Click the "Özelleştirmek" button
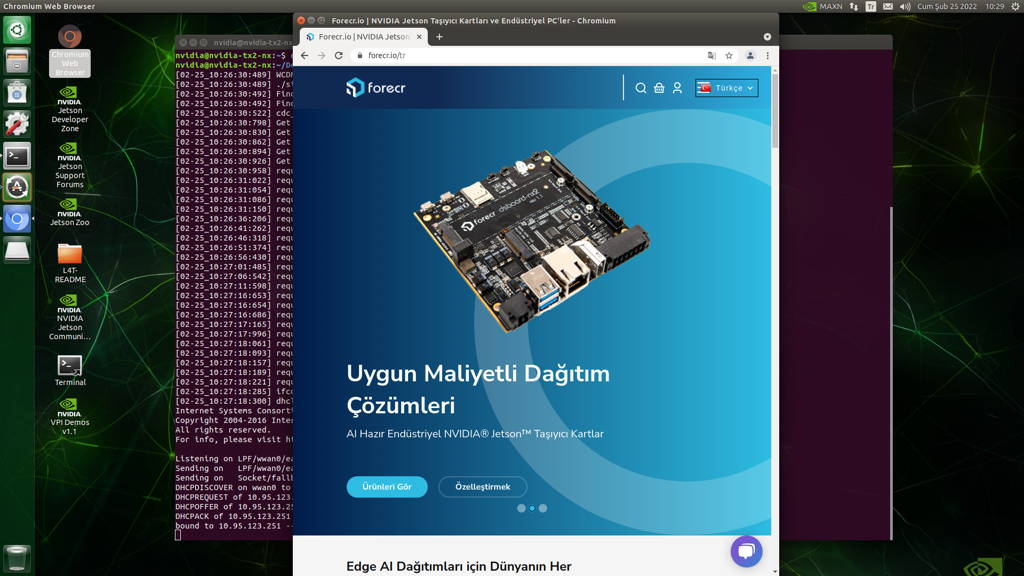 [x=483, y=487]
